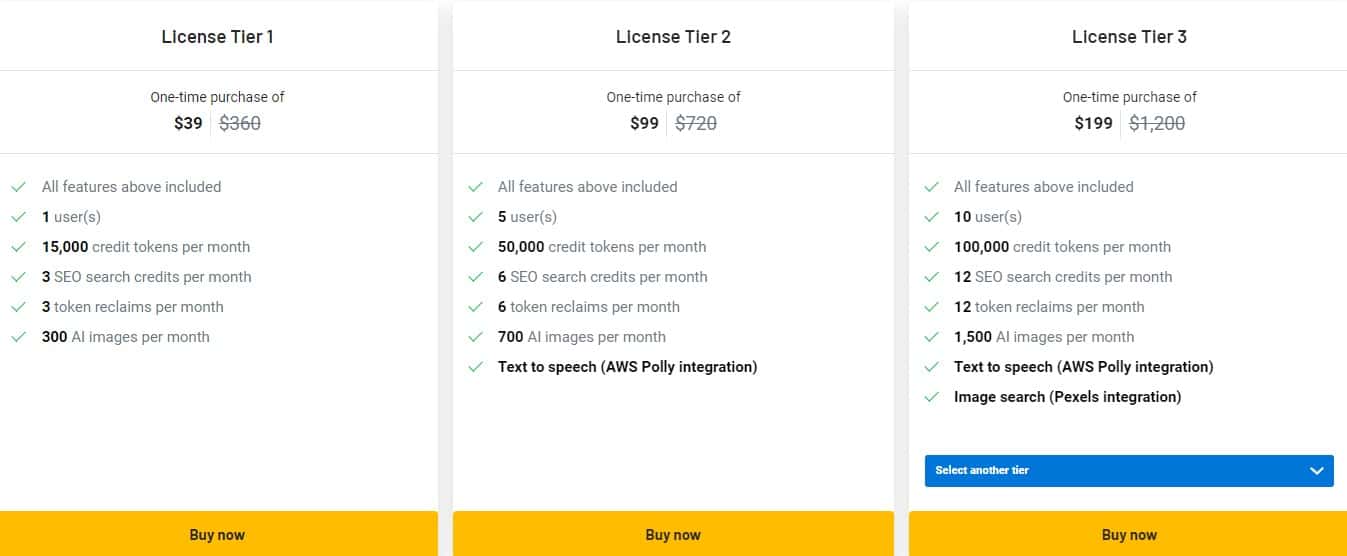Click the $199 price in Tier 3

[1093, 124]
